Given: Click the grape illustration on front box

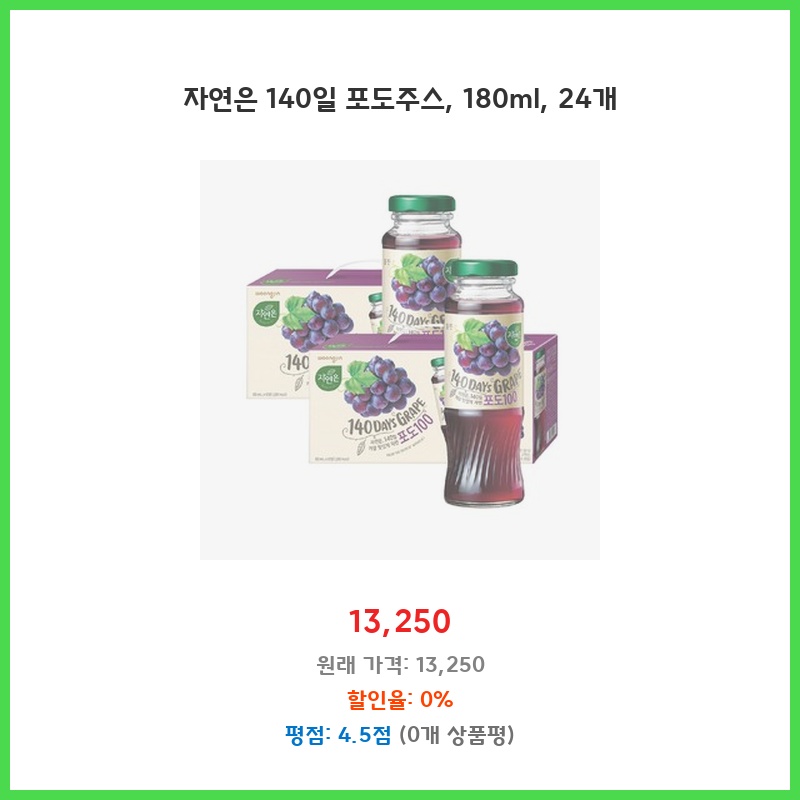Looking at the screenshot, I should click(x=380, y=383).
